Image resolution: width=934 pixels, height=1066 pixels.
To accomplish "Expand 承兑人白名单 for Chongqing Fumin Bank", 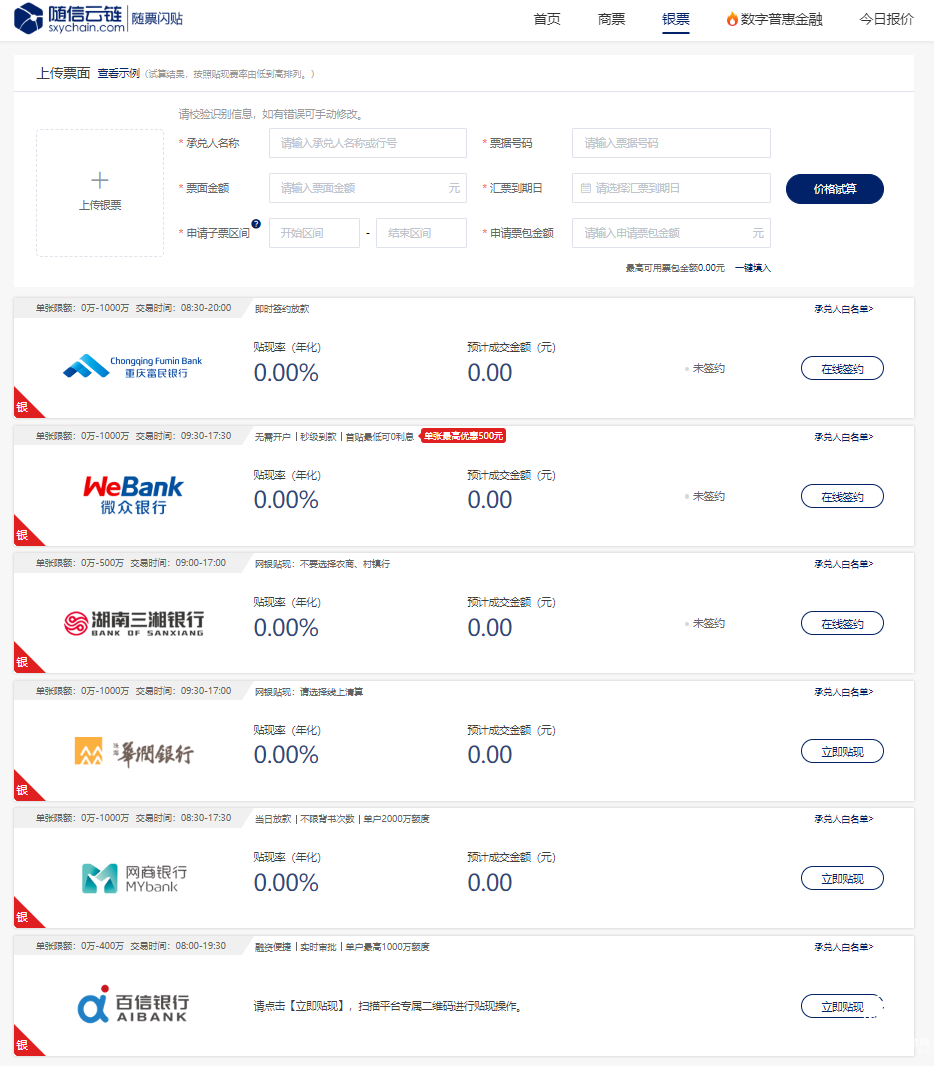I will coord(844,309).
